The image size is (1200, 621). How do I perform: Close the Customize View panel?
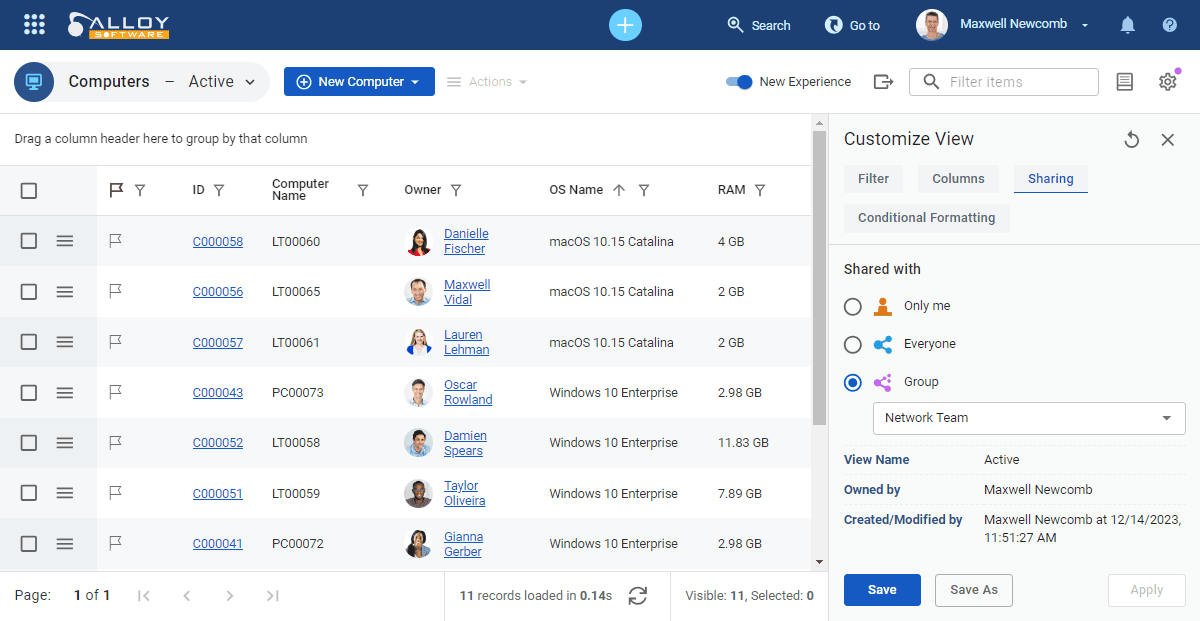tap(1168, 140)
